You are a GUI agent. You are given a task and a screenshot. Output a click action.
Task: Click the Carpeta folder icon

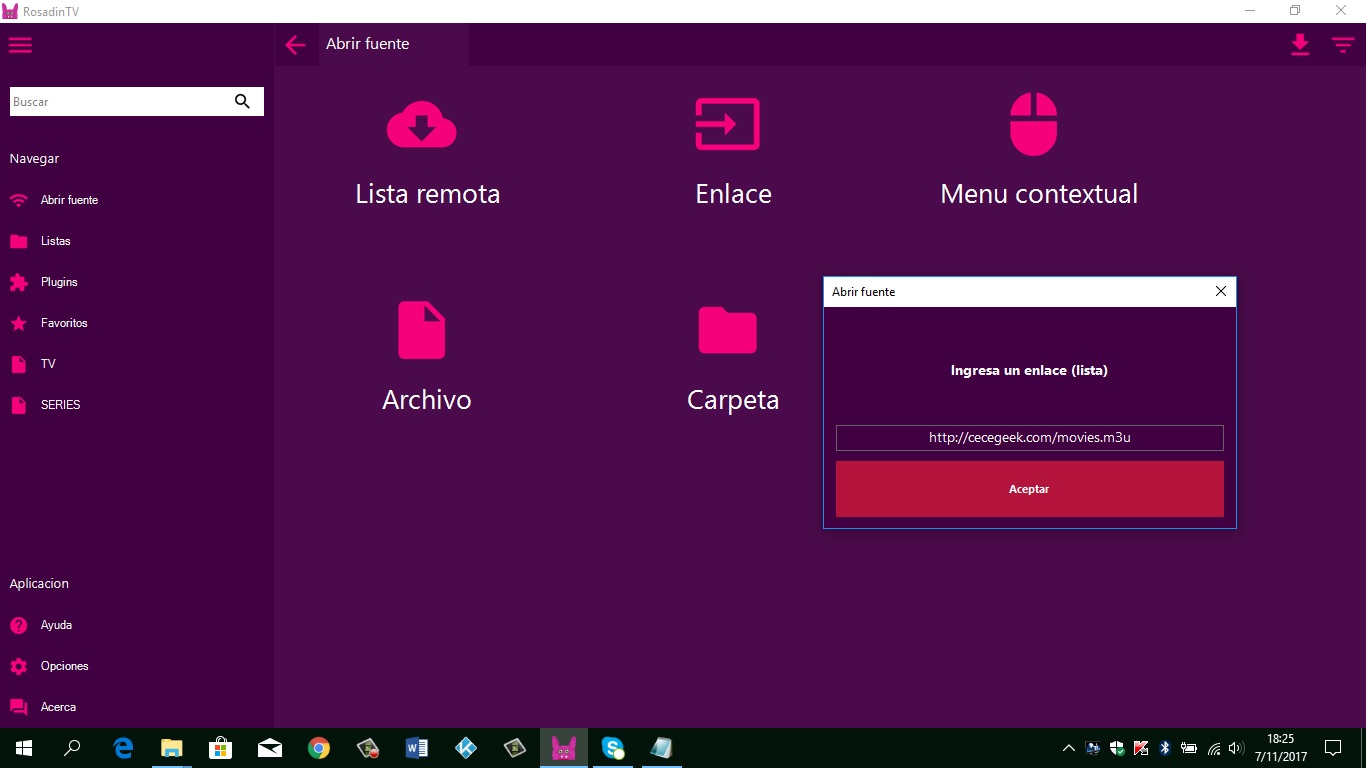point(727,330)
